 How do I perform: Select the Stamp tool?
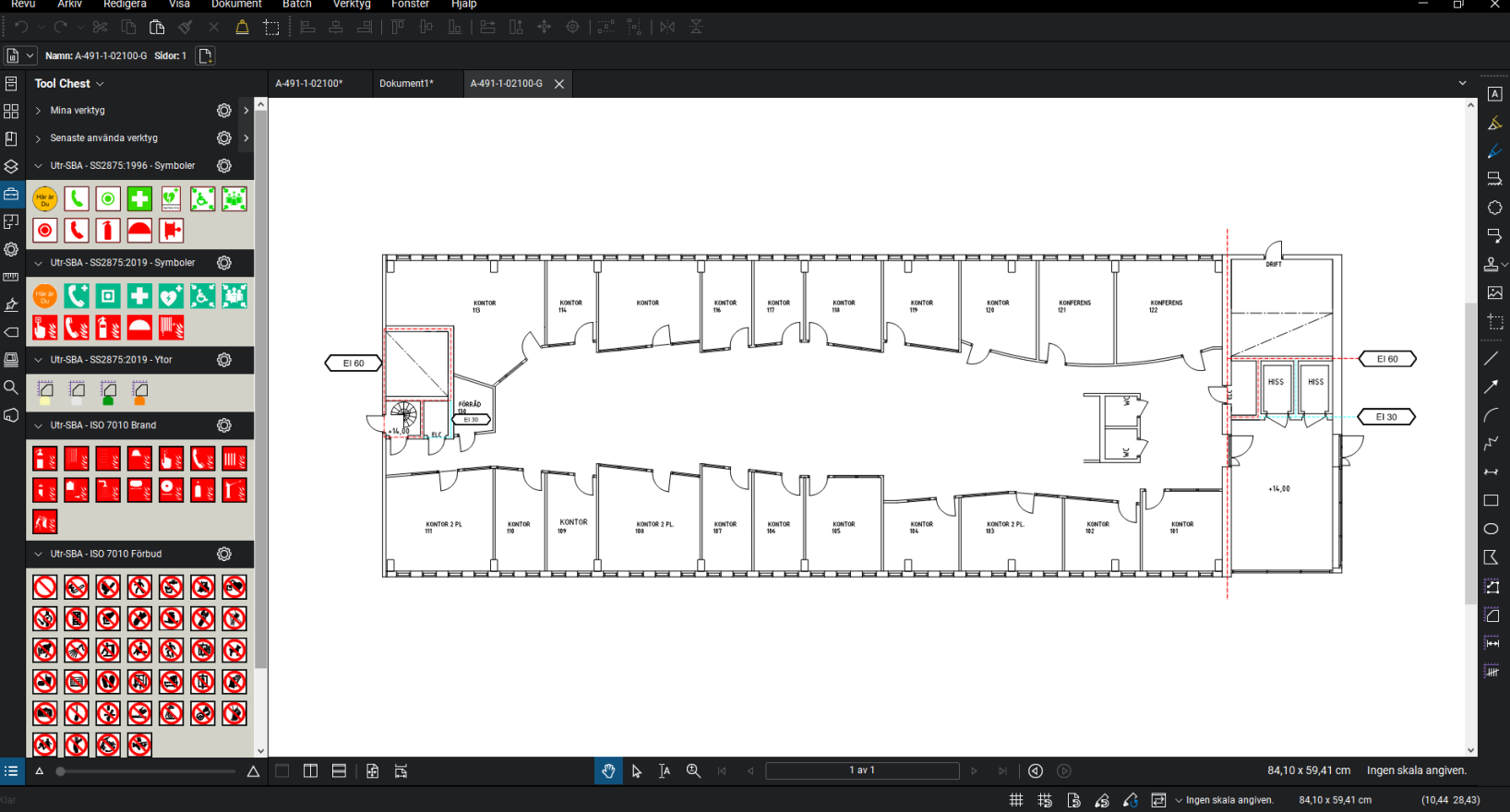point(1492,265)
